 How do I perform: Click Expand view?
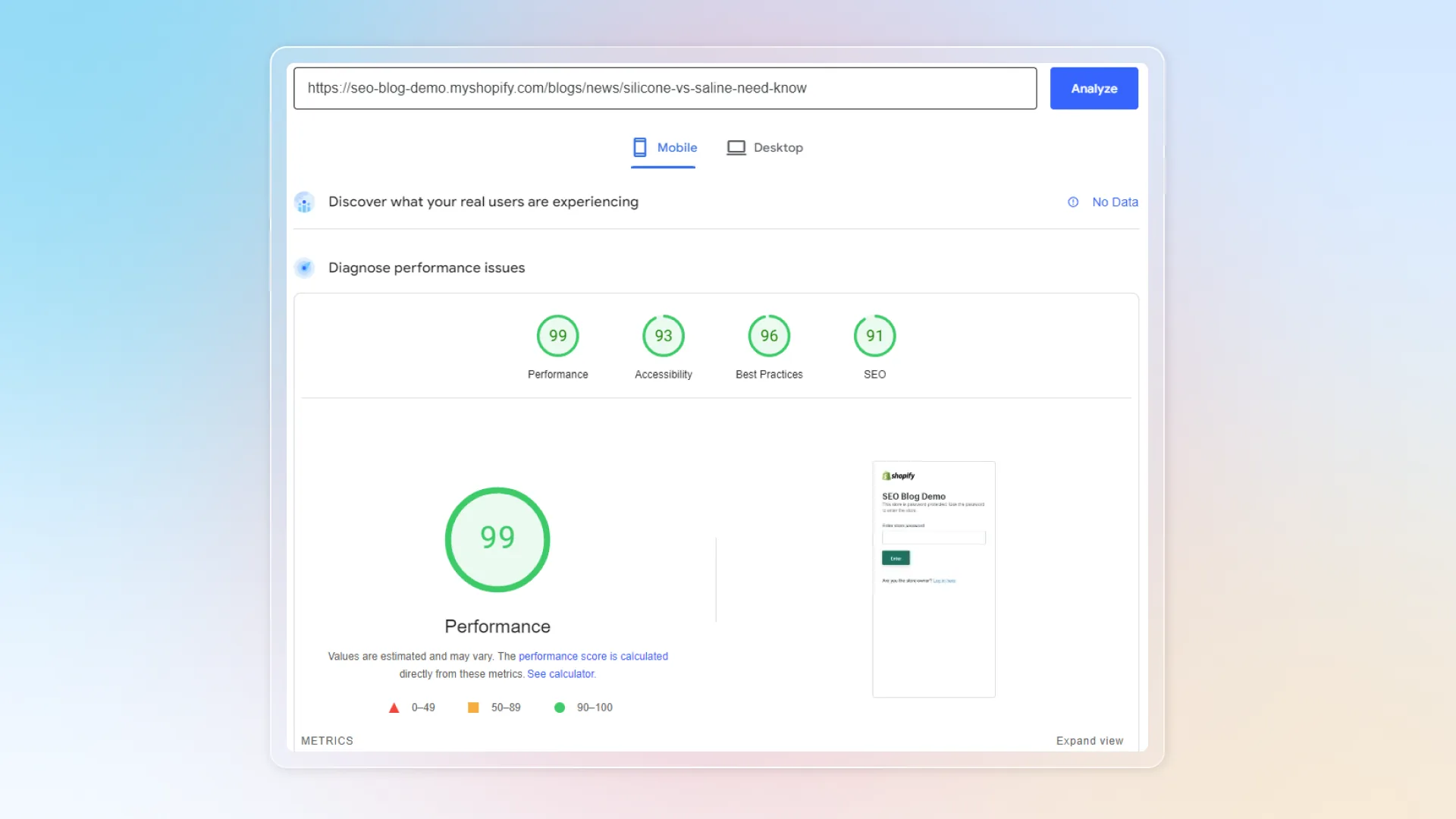click(x=1090, y=741)
